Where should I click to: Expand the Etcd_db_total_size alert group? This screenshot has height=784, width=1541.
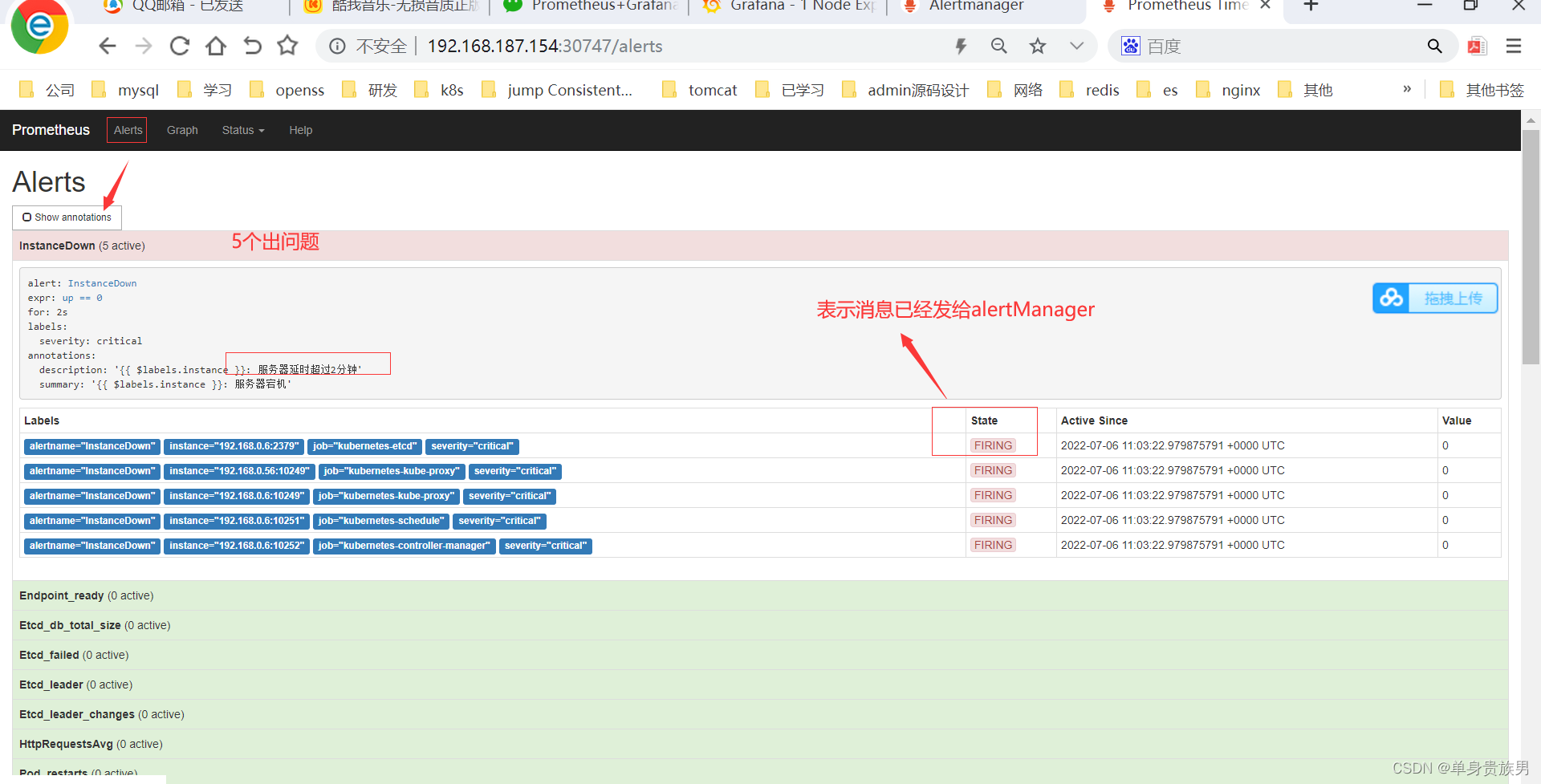point(760,625)
